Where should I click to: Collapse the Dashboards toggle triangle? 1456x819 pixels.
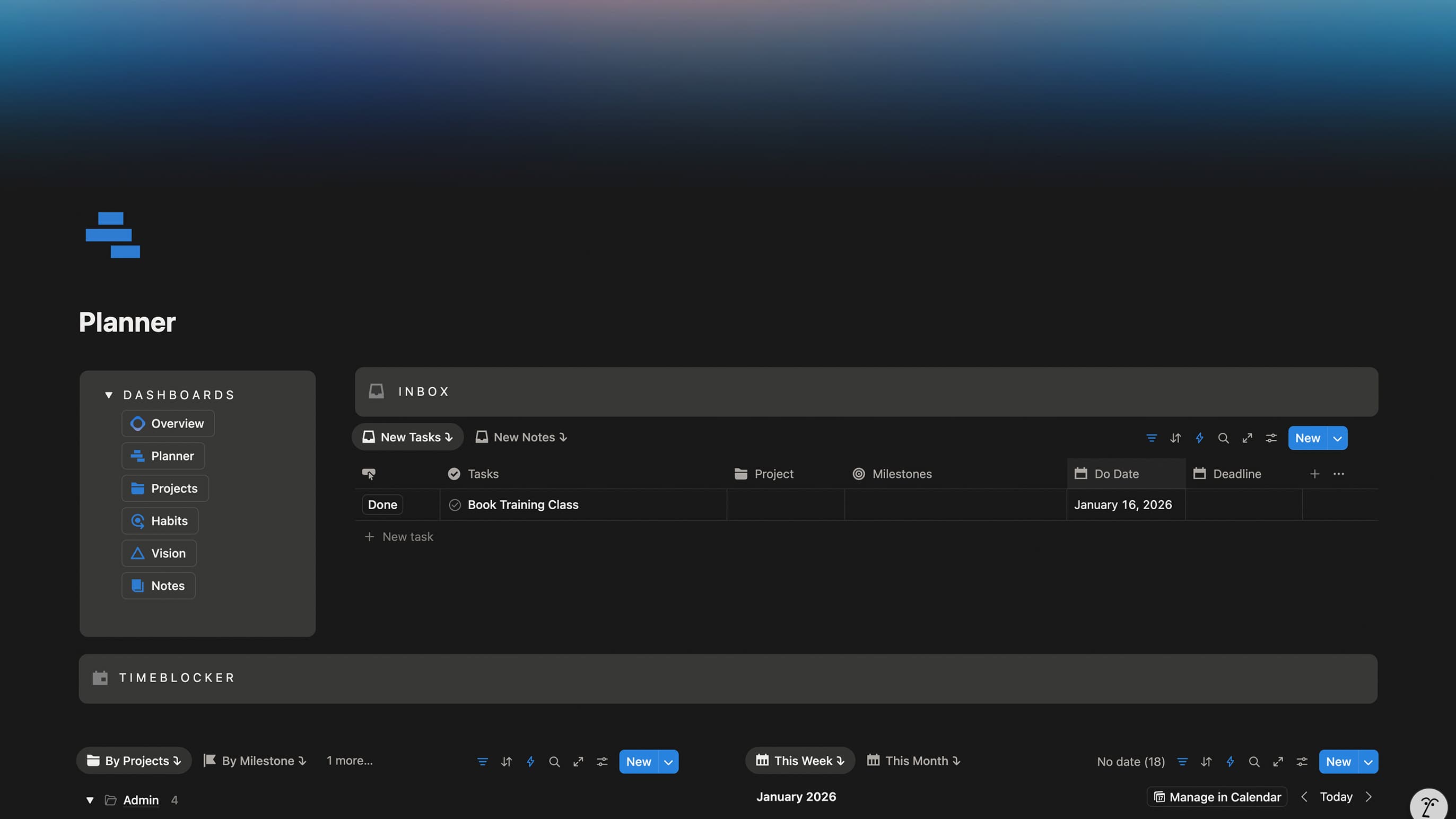[109, 395]
